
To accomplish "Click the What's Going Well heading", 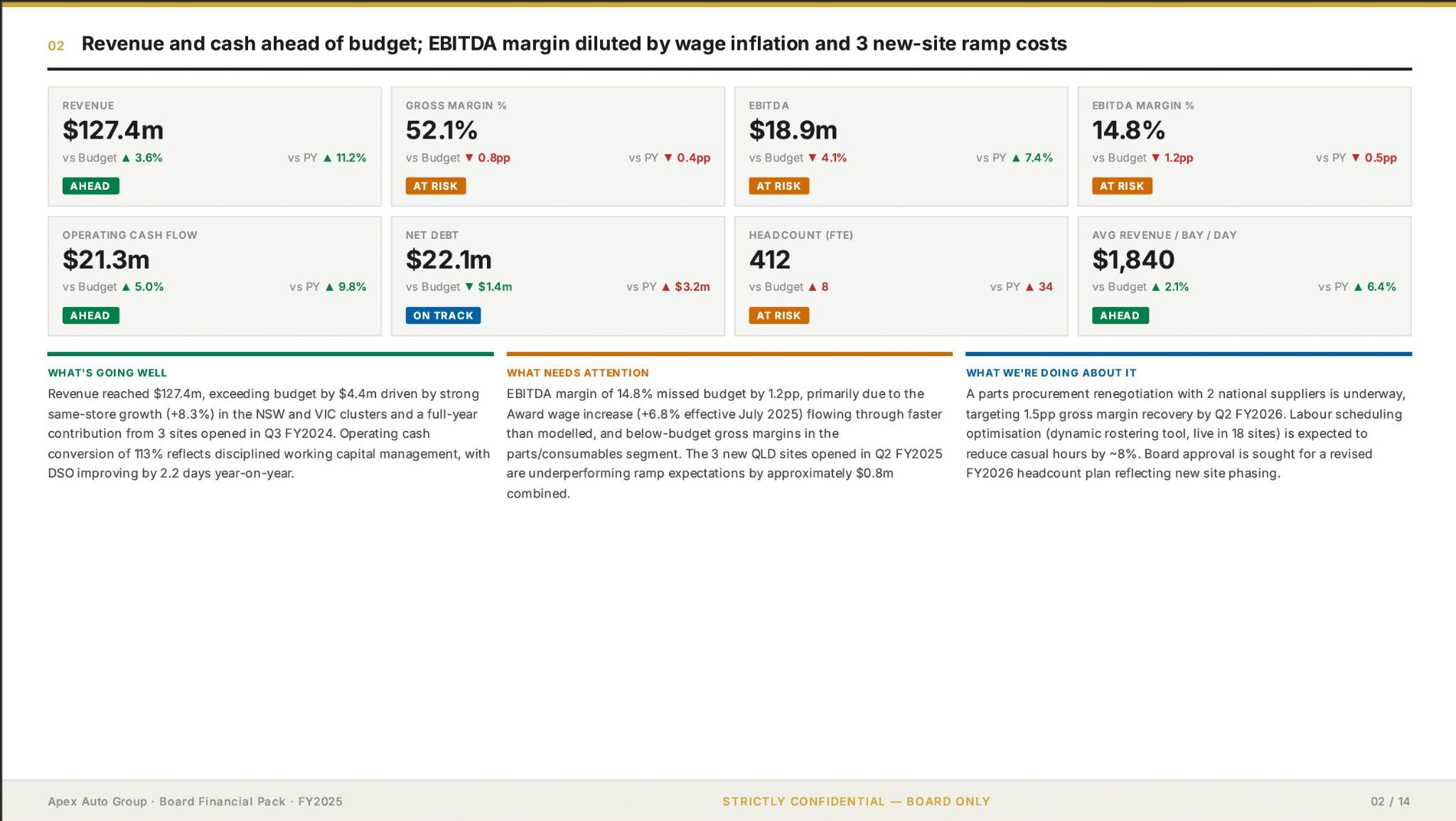I will 107,373.
